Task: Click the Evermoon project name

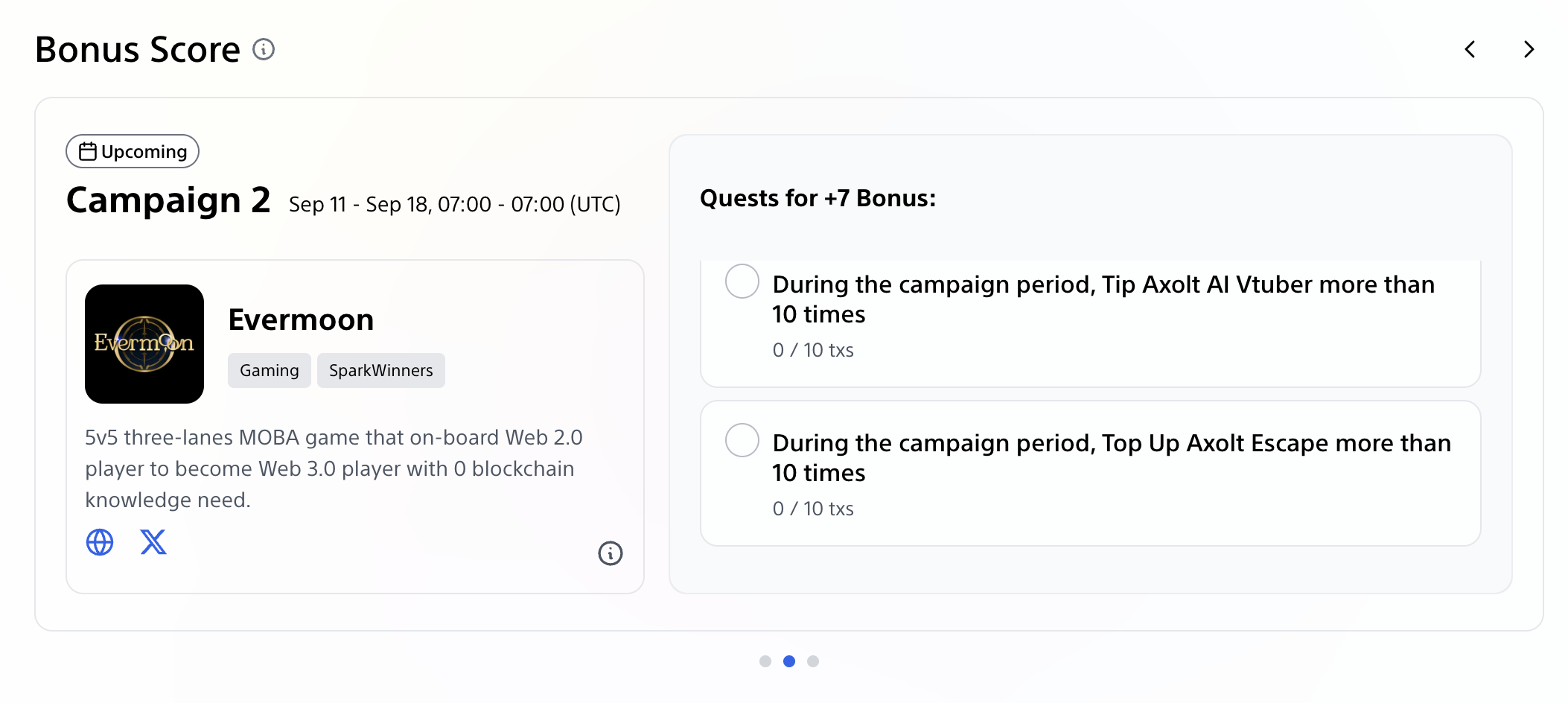Action: point(301,319)
